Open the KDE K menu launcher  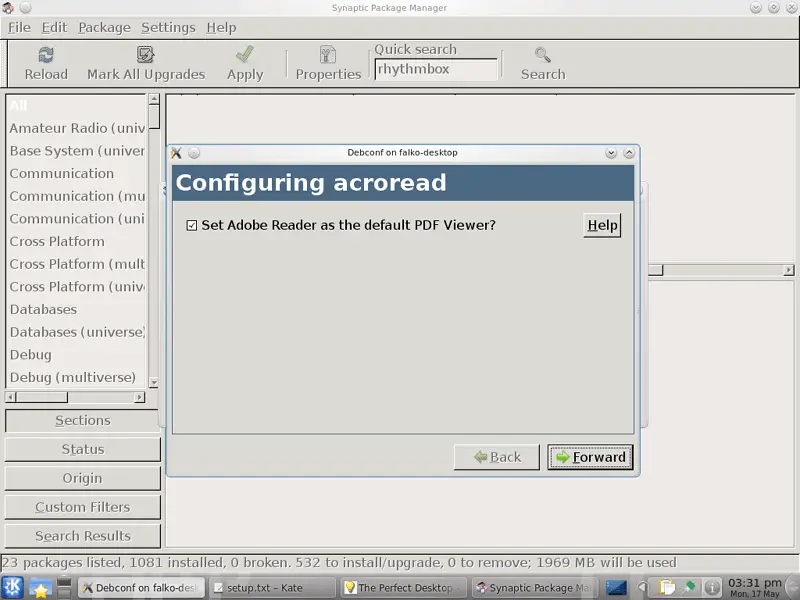pos(12,587)
